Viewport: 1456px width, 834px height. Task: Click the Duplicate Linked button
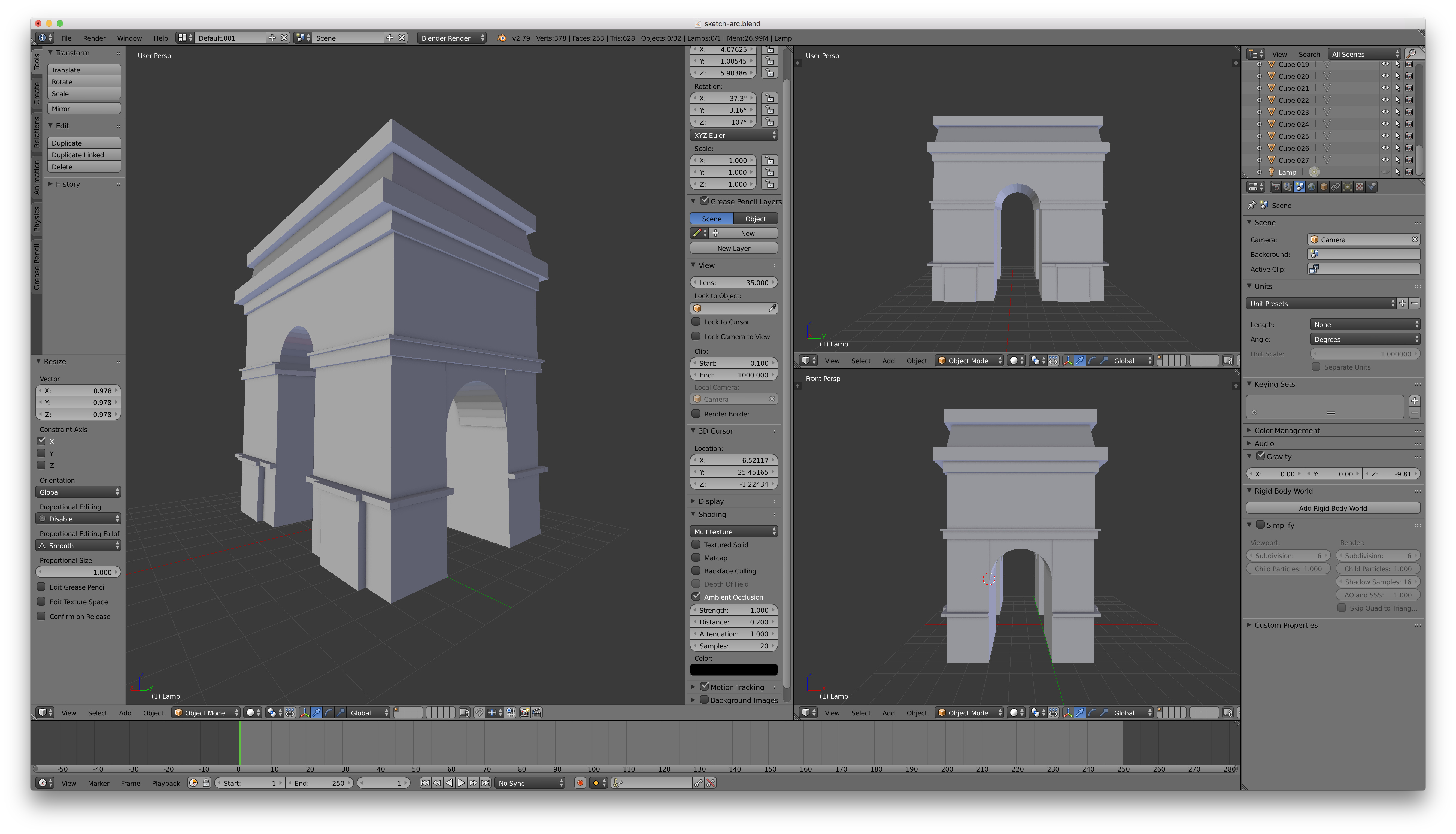tap(84, 155)
